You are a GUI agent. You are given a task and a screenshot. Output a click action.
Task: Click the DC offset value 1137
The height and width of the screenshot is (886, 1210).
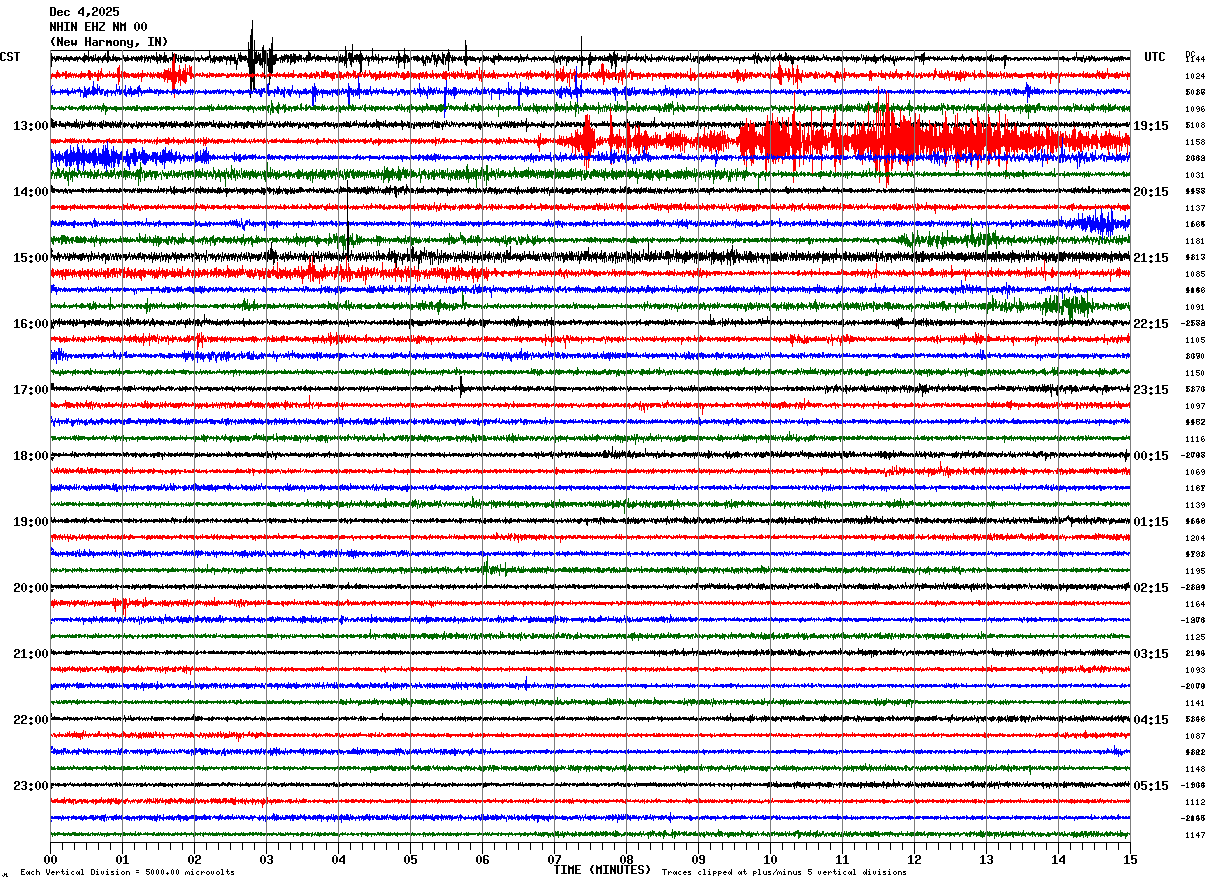1195,208
